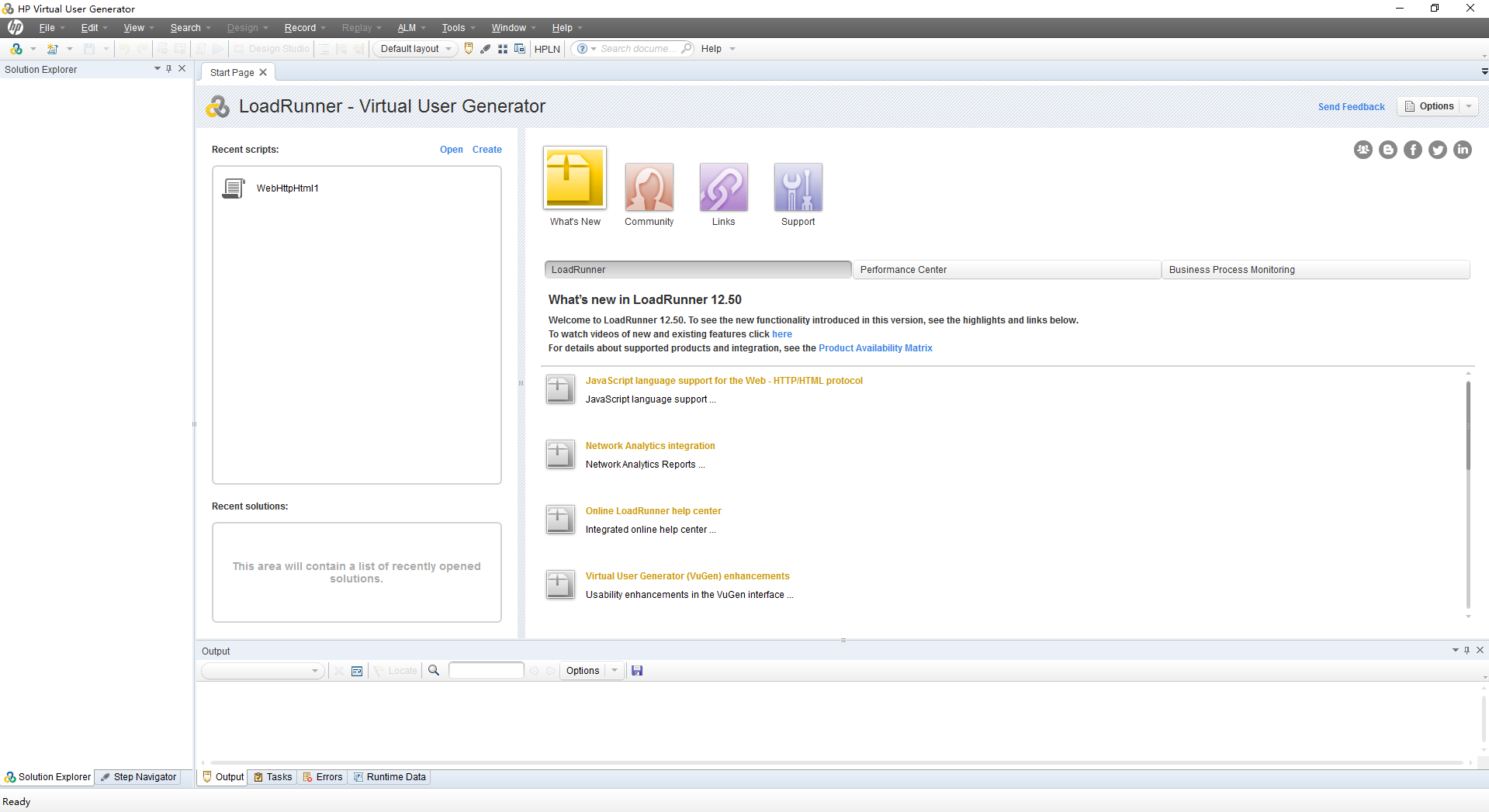1489x812 pixels.
Task: Switch to the Runtime Data tab
Action: (390, 777)
